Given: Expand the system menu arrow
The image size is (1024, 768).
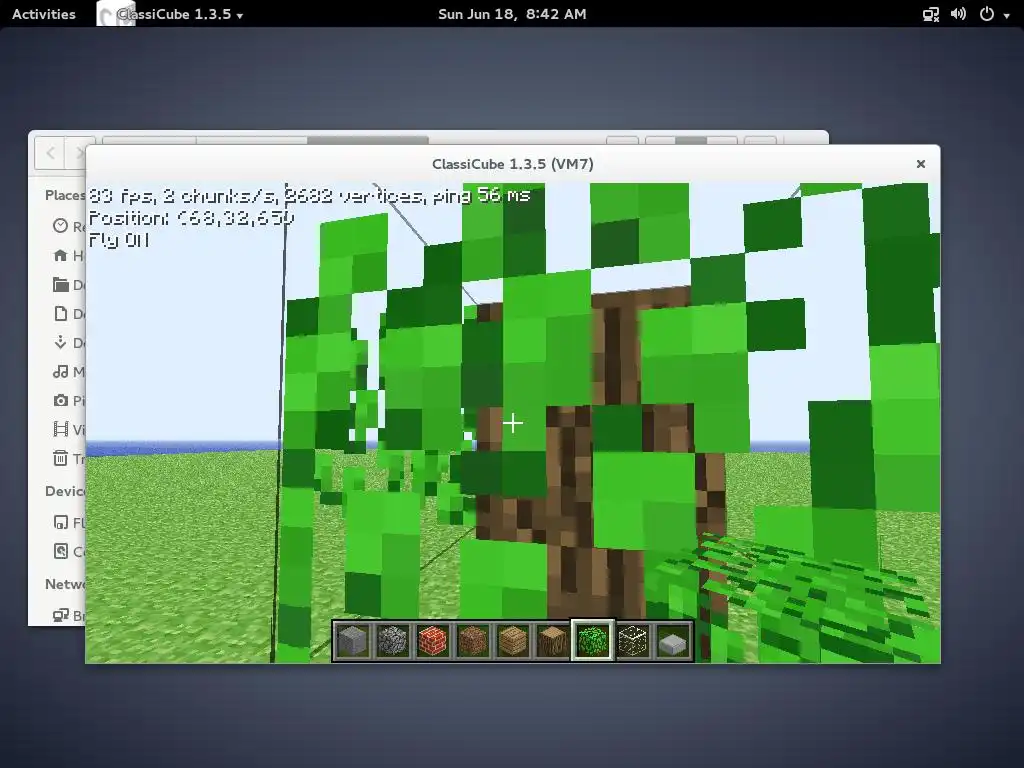Looking at the screenshot, I should (x=1006, y=15).
